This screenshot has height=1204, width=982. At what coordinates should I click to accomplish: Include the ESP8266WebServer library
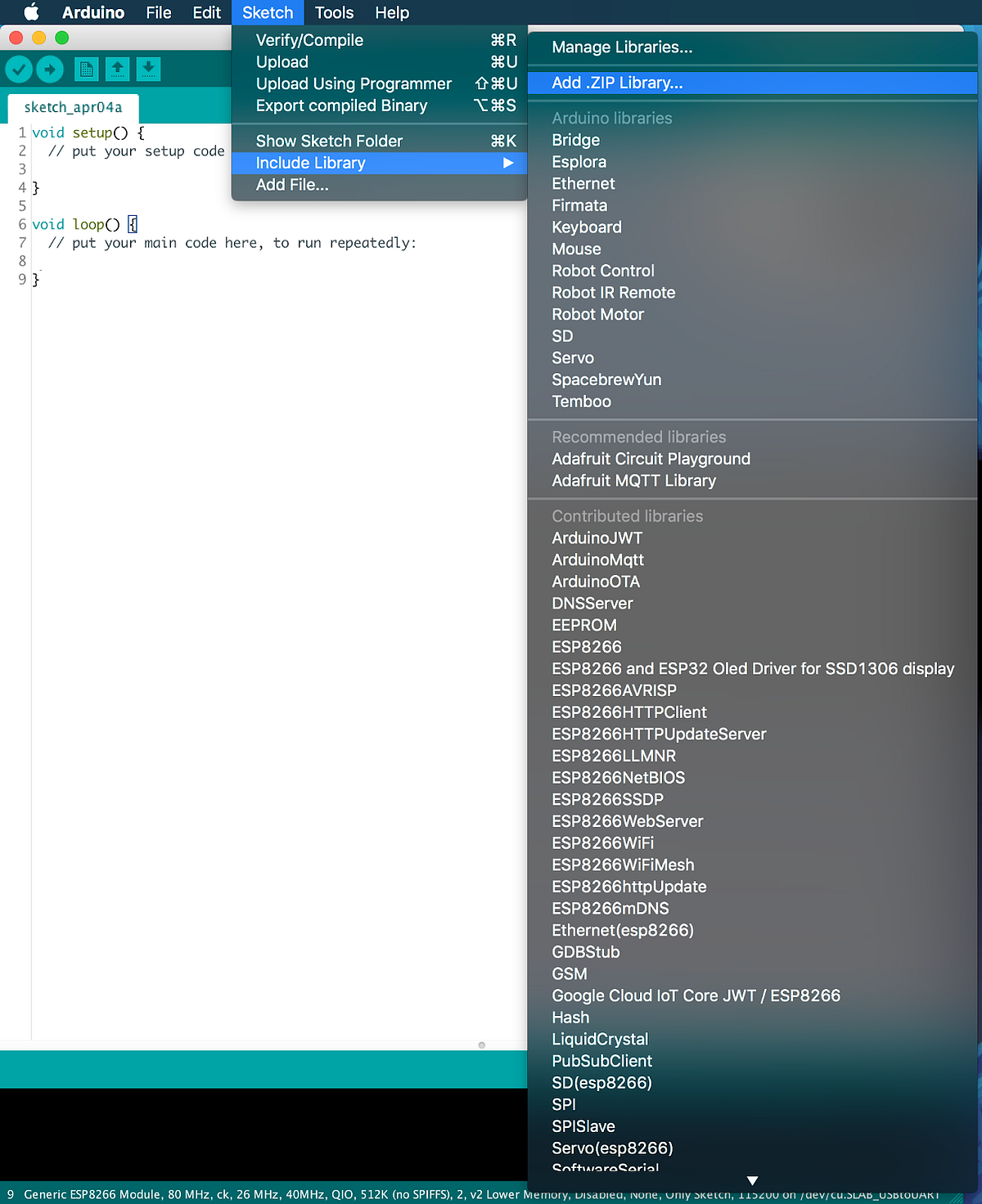753,821
